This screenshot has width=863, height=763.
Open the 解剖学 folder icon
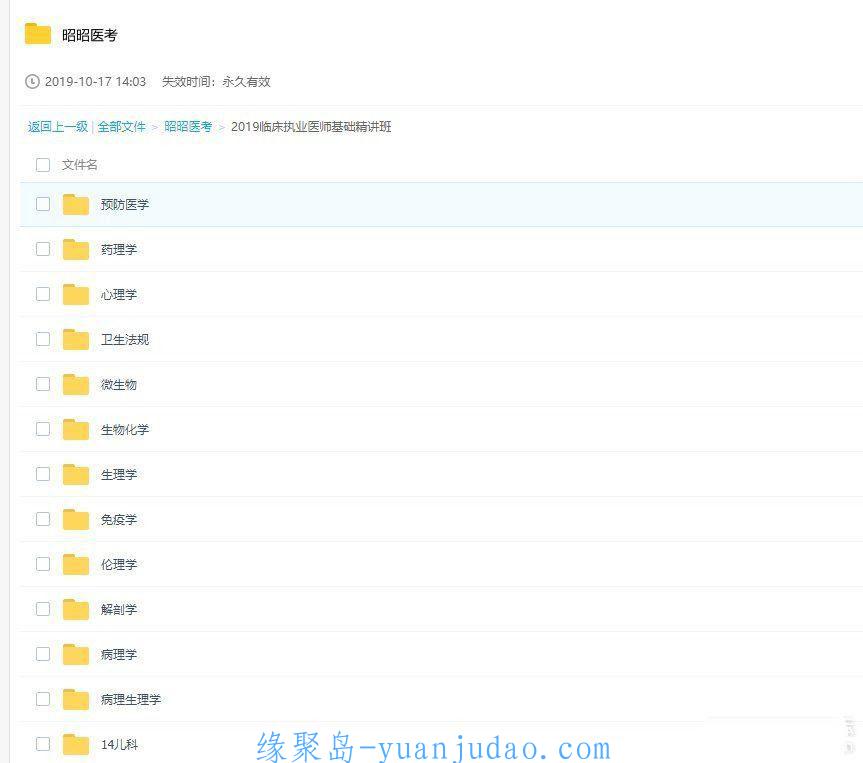point(75,609)
